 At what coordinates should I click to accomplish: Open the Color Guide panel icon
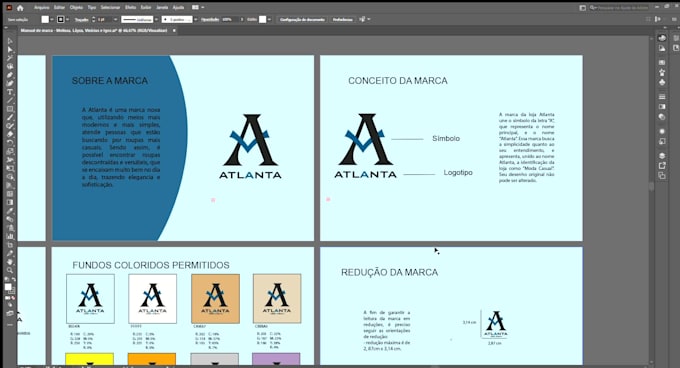click(662, 49)
